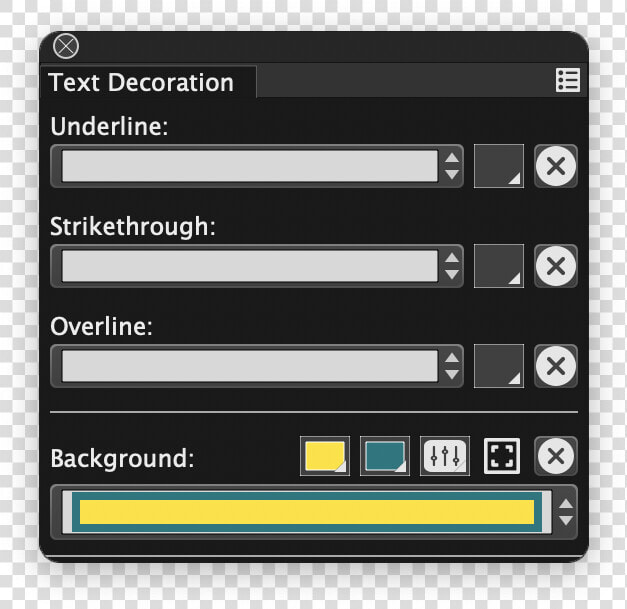Open the Background settings sliders icon
This screenshot has width=627, height=609.
(x=445, y=456)
